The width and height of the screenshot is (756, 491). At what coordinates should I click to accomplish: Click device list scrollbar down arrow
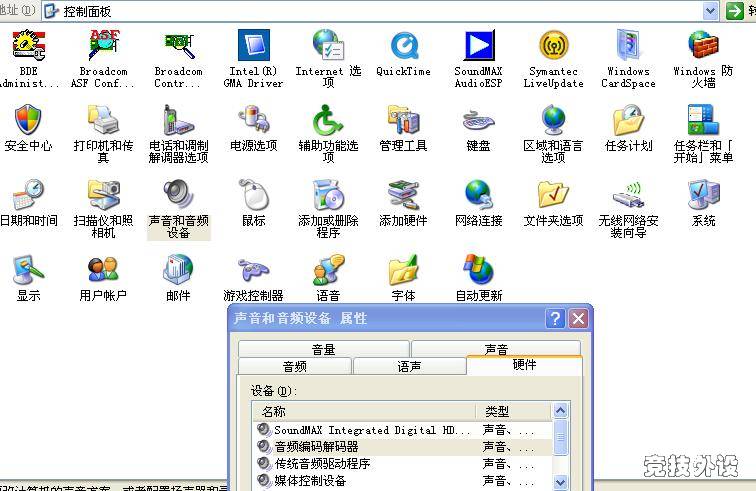click(560, 481)
